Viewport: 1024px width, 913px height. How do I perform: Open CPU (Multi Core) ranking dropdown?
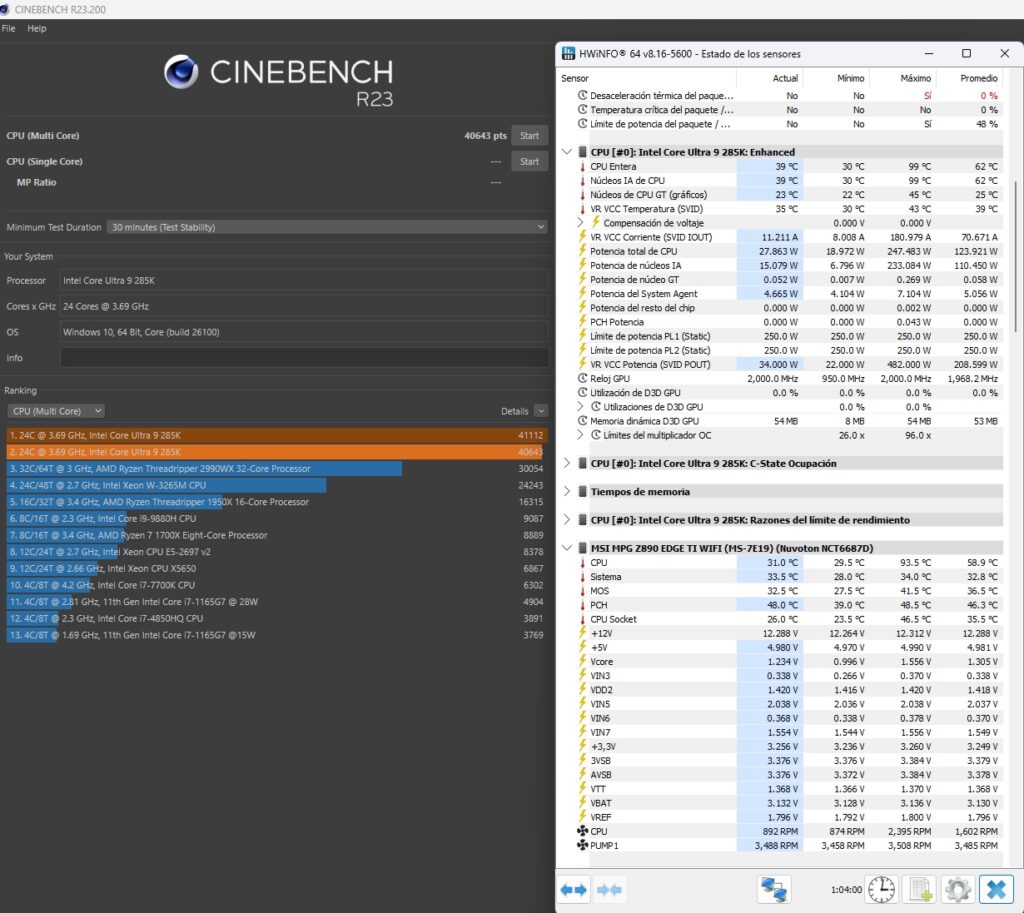coord(56,411)
